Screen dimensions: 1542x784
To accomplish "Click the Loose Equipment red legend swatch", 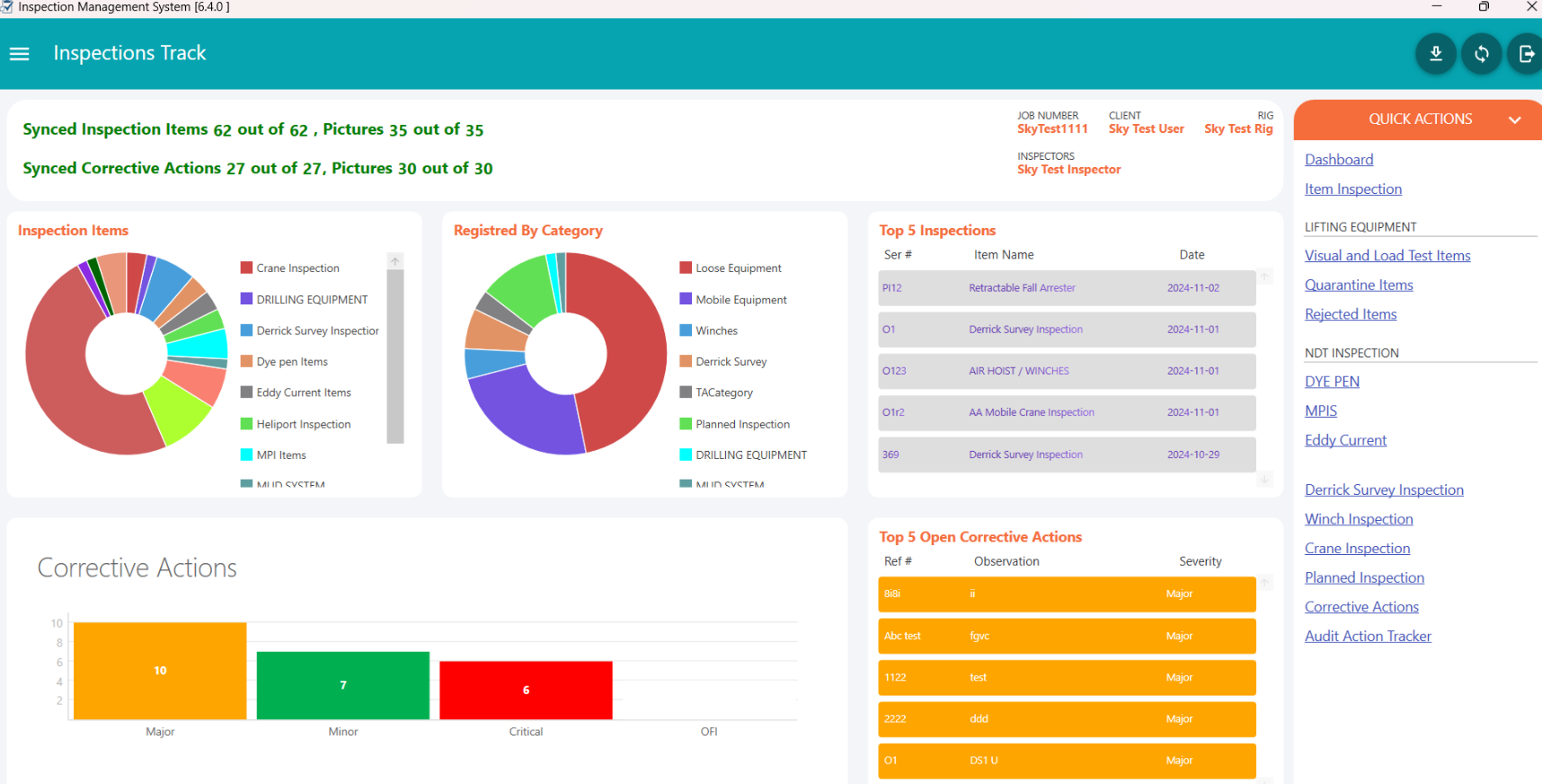I will 686,268.
